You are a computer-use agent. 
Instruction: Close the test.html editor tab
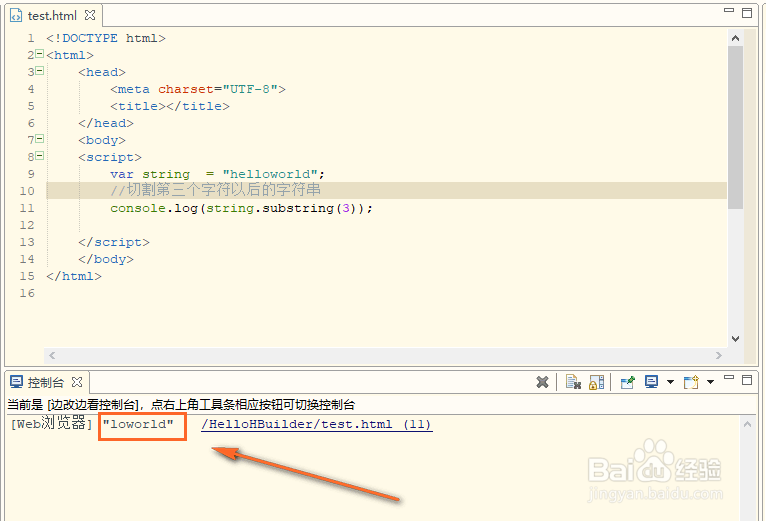coord(90,15)
